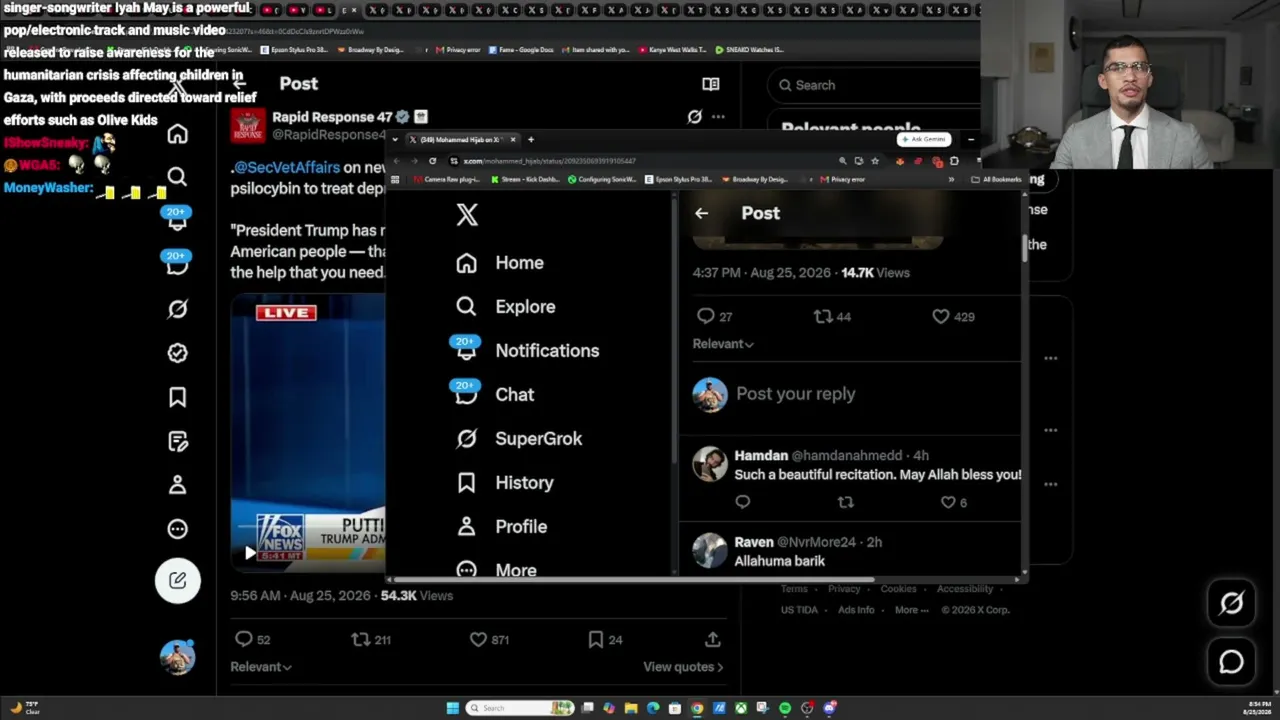Open Spotify from the Windows taskbar

click(x=785, y=708)
